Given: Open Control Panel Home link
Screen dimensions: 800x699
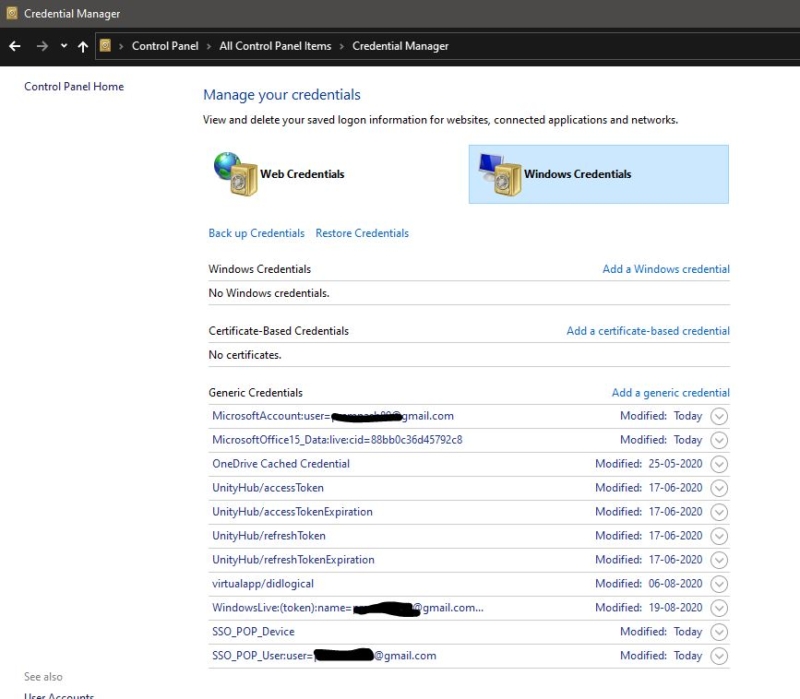Looking at the screenshot, I should [74, 87].
